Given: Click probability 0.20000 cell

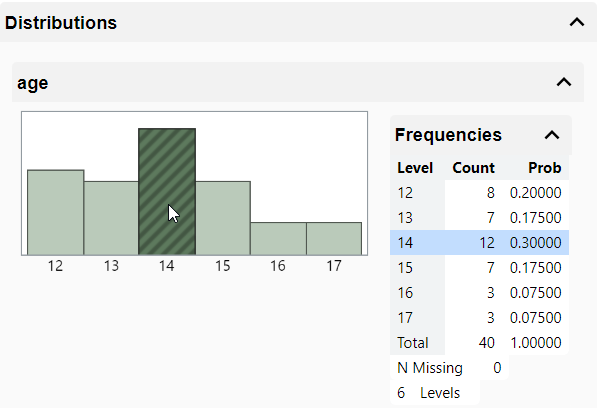Looking at the screenshot, I should [536, 193].
